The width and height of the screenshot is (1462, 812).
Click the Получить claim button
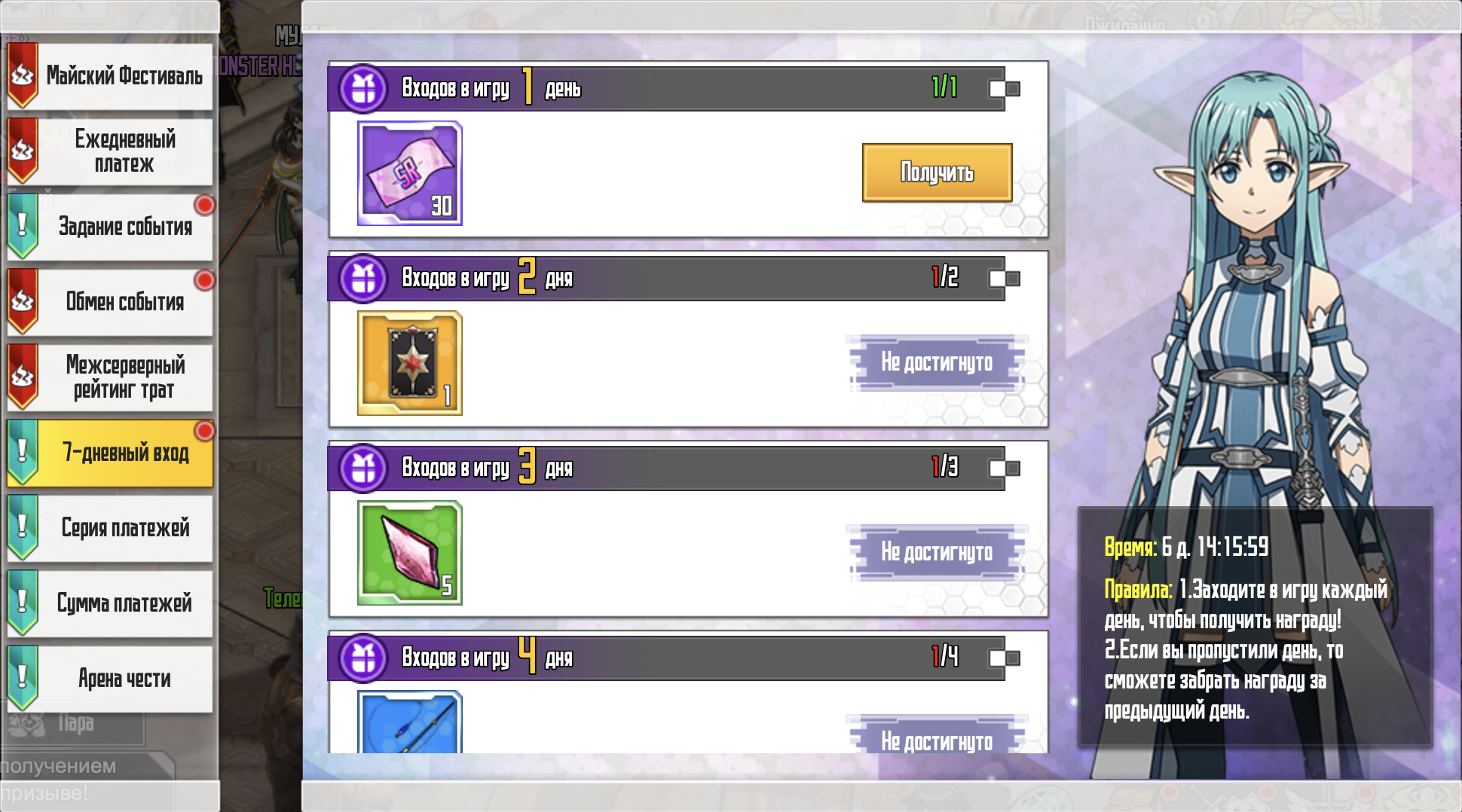point(937,172)
